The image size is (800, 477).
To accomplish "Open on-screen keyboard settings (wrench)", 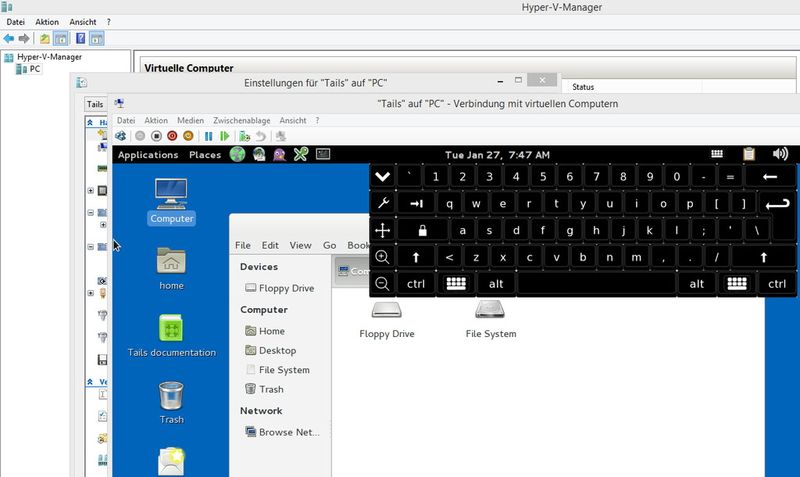I will [382, 203].
